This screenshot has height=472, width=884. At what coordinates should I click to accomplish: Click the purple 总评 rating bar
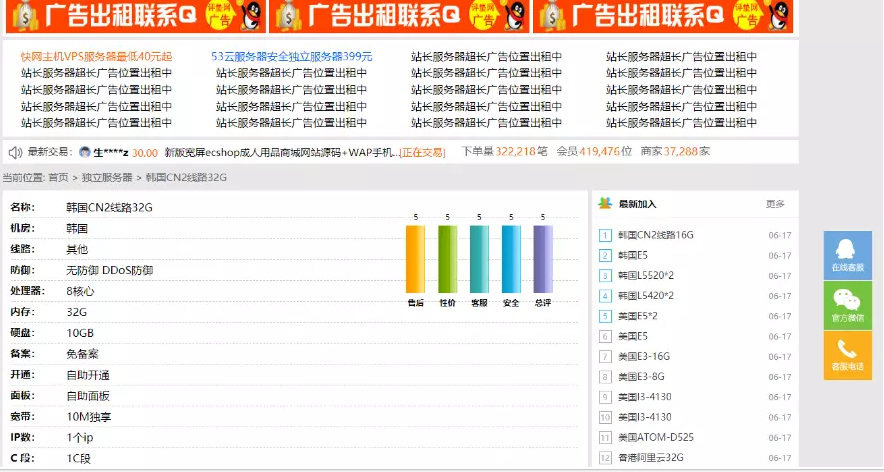[x=542, y=259]
